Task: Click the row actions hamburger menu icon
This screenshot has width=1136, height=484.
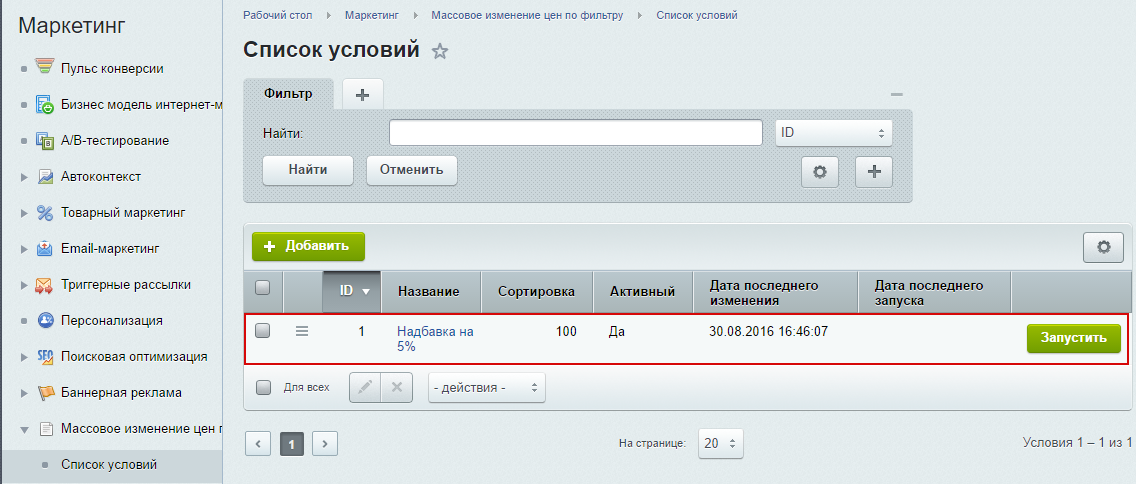Action: [302, 331]
